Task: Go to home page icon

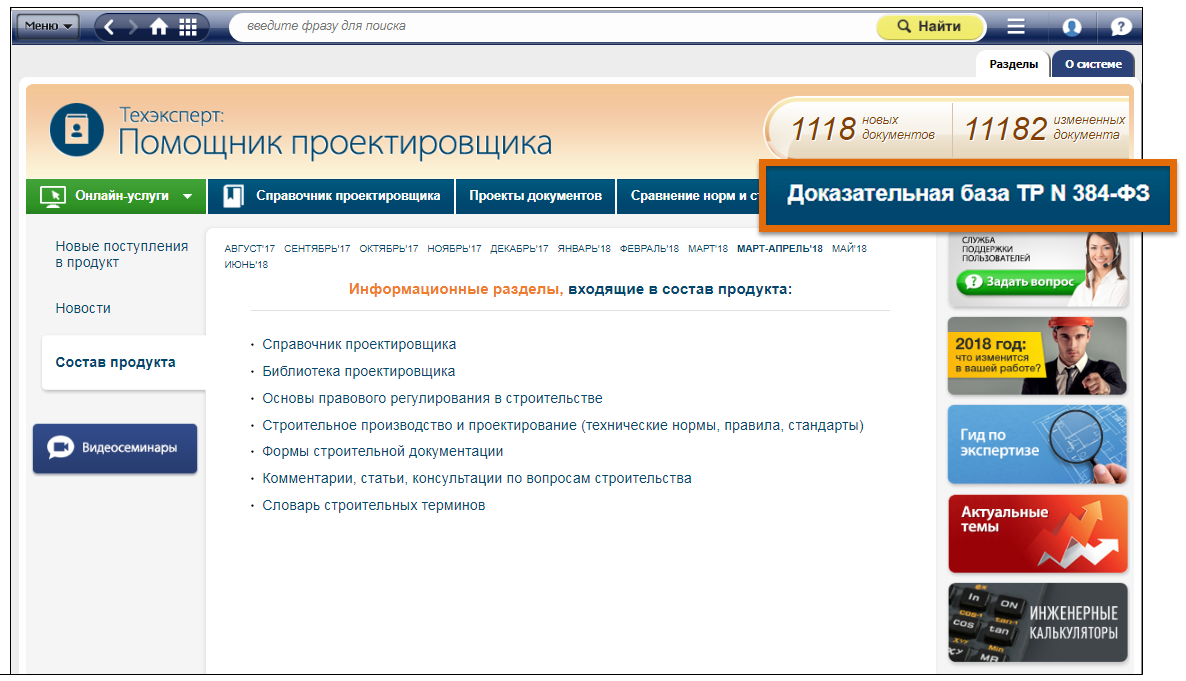Action: coord(159,27)
